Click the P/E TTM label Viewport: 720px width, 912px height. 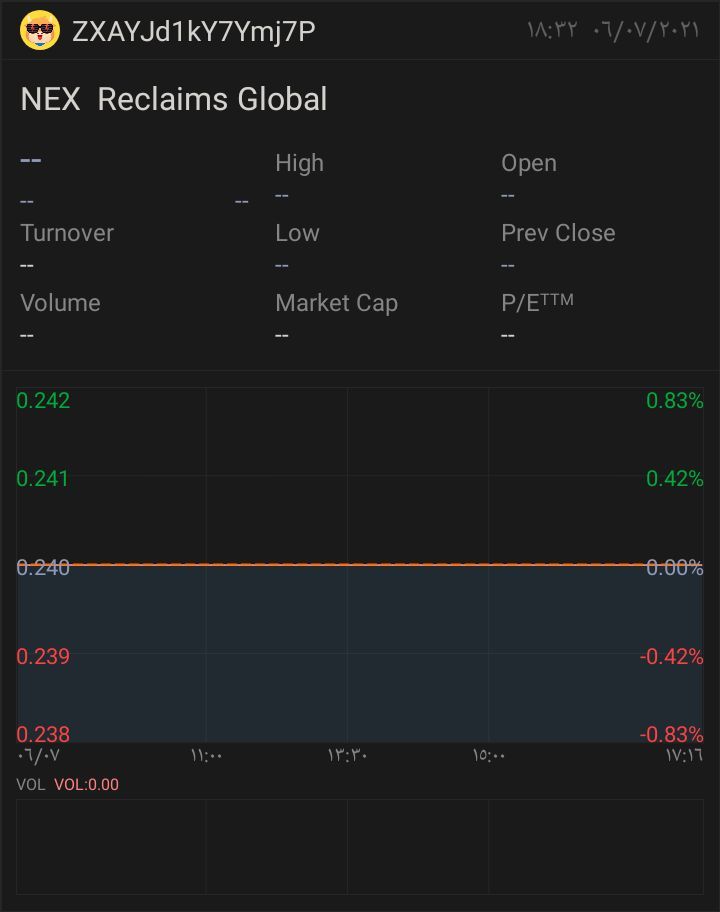(x=537, y=303)
